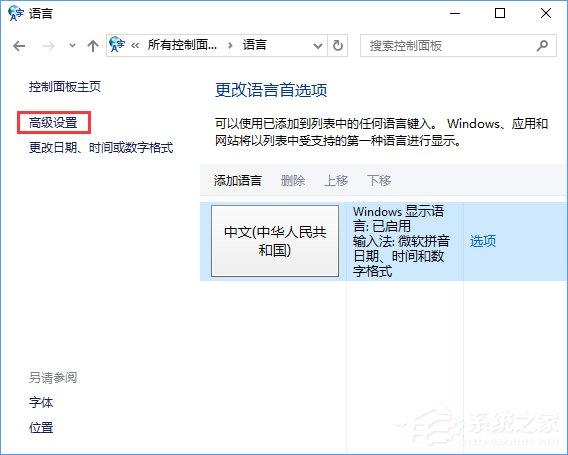
Task: Click the 输入法: 微软拼音 text
Action: click(401, 241)
